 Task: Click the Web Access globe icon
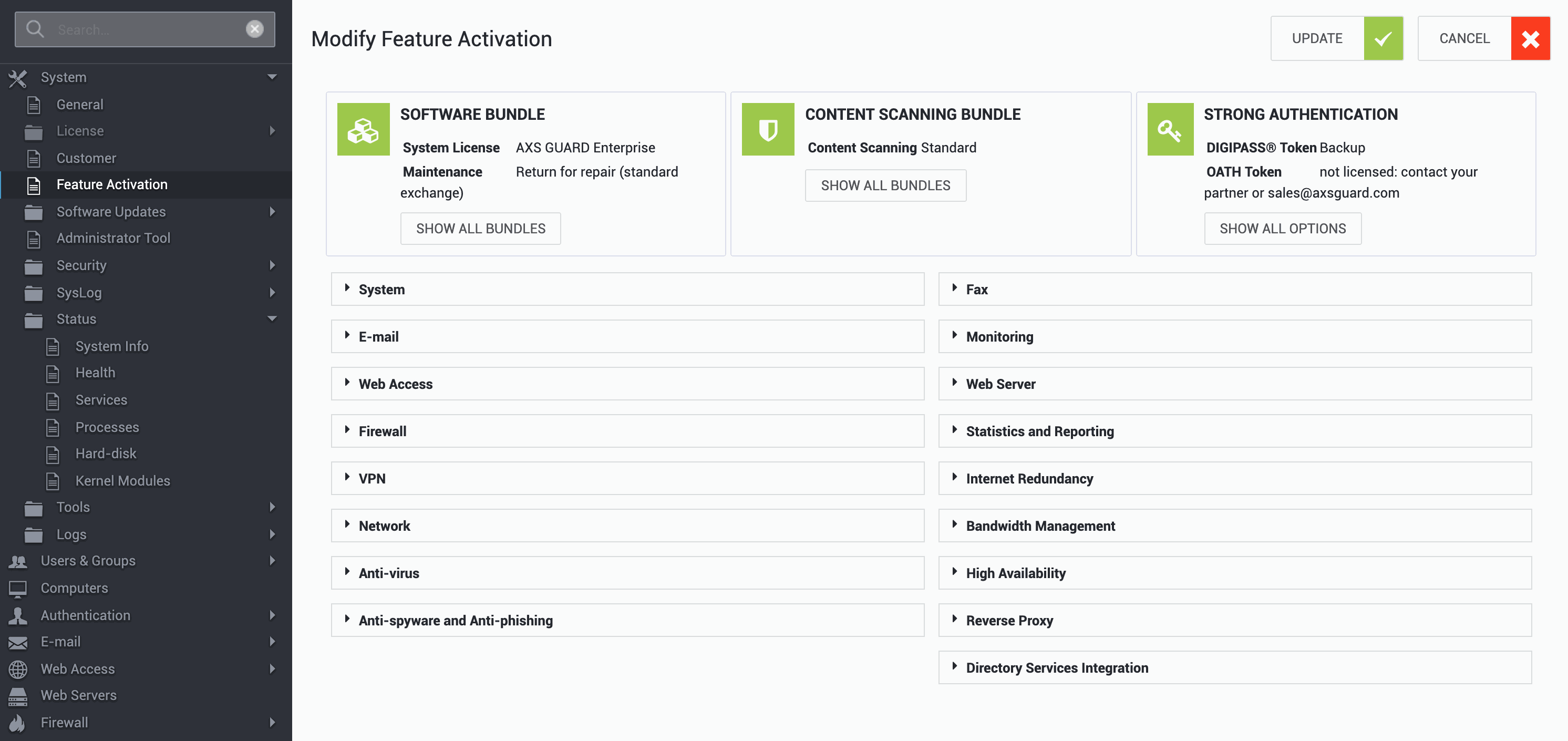(x=18, y=668)
